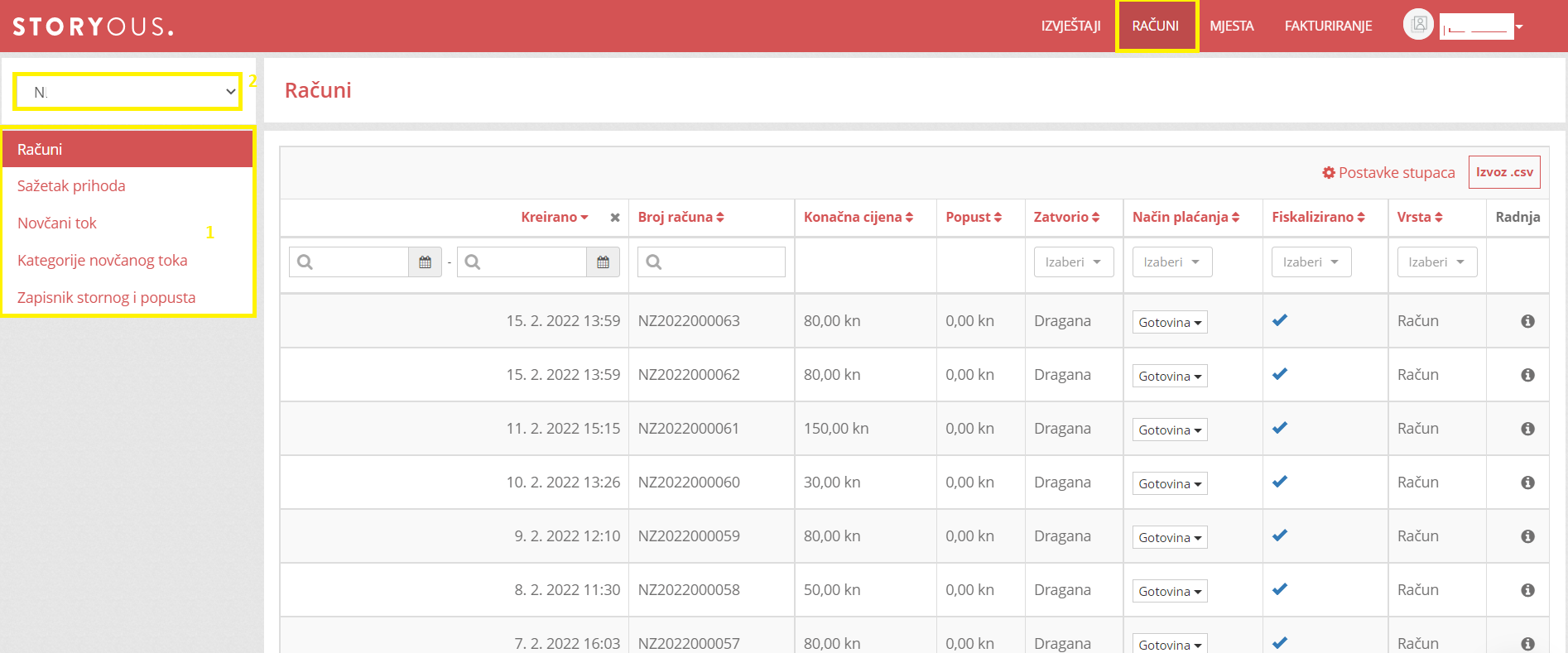Screen dimensions: 1568x653
Task: Click the Broj računa search field
Action: tap(711, 262)
